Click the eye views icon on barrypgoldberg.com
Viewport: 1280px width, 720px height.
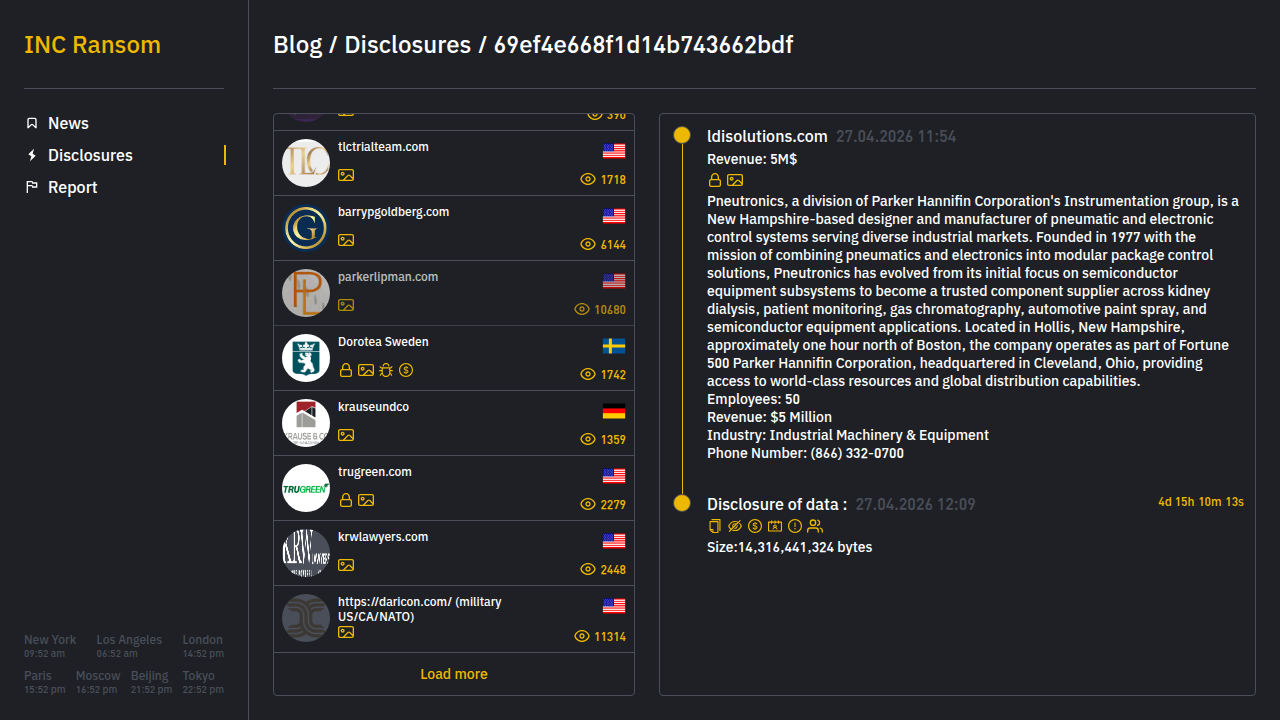tap(588, 244)
